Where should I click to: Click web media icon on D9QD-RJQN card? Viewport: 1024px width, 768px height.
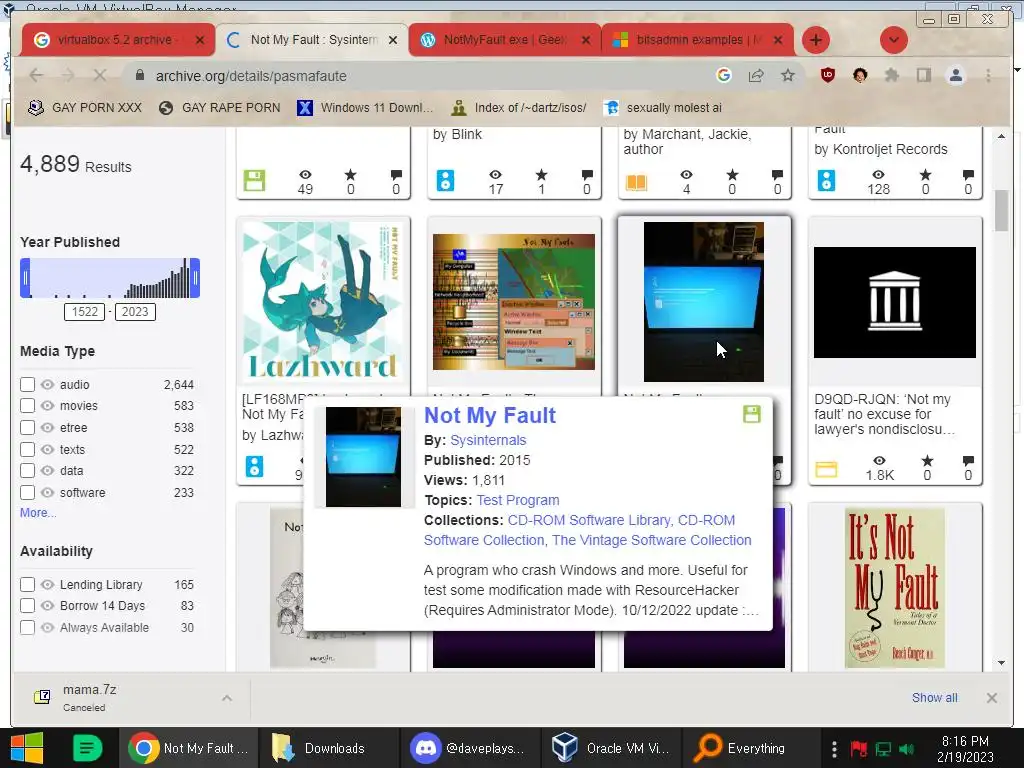coord(826,470)
